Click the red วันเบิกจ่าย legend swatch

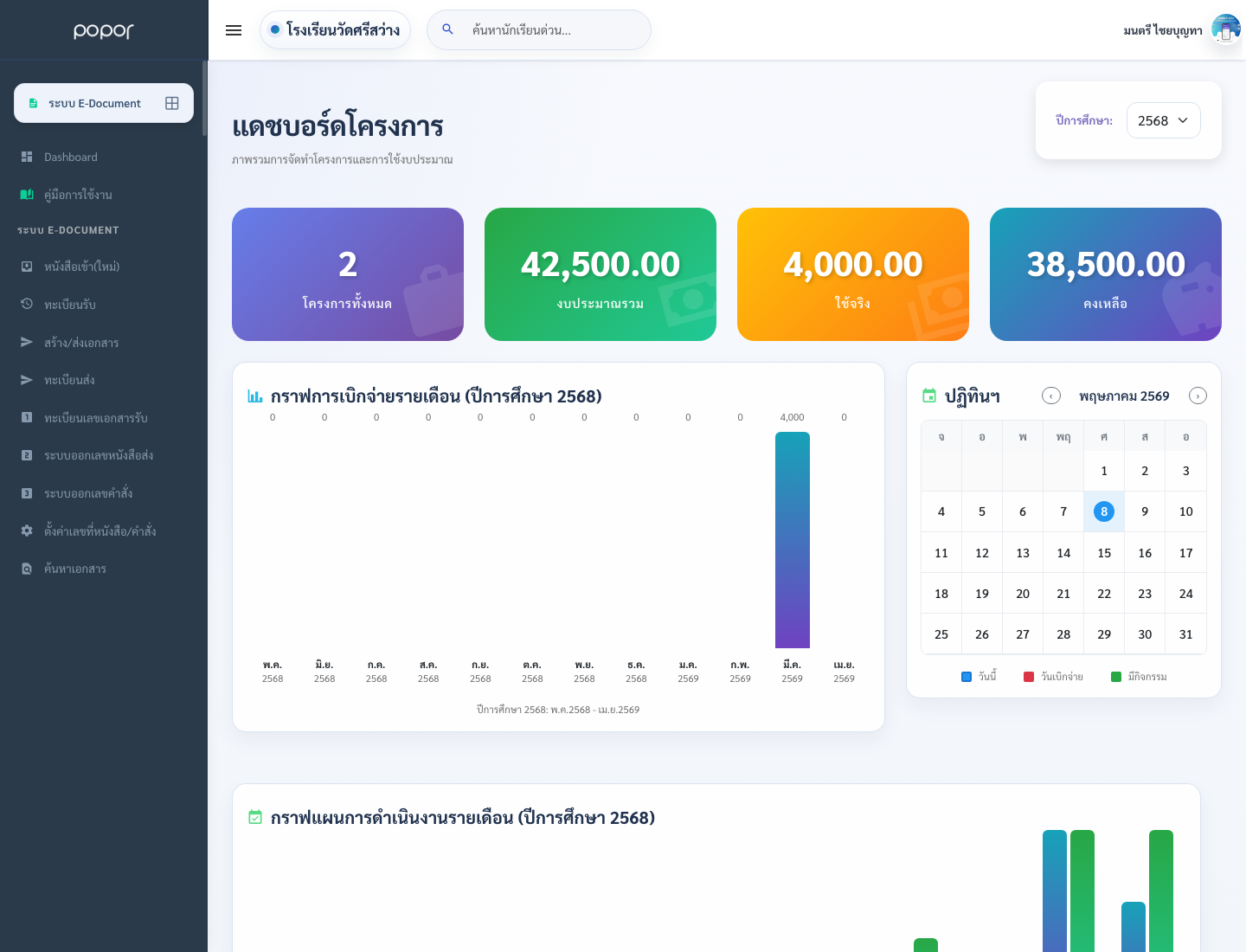(x=1029, y=677)
